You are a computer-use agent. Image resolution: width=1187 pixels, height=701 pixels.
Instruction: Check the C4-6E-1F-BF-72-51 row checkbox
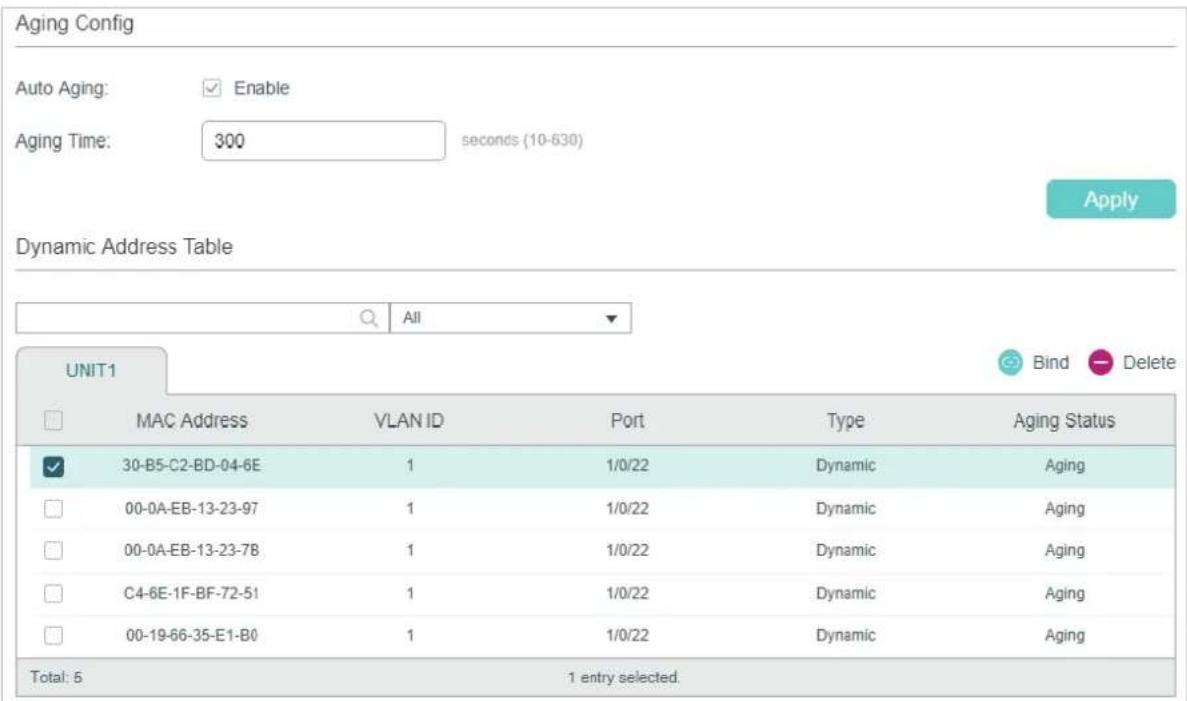click(53, 594)
